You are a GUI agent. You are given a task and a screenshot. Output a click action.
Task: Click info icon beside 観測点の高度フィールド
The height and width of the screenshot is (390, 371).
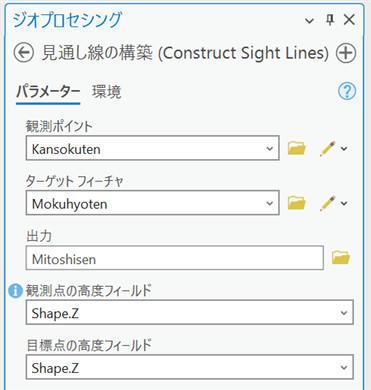(x=15, y=291)
